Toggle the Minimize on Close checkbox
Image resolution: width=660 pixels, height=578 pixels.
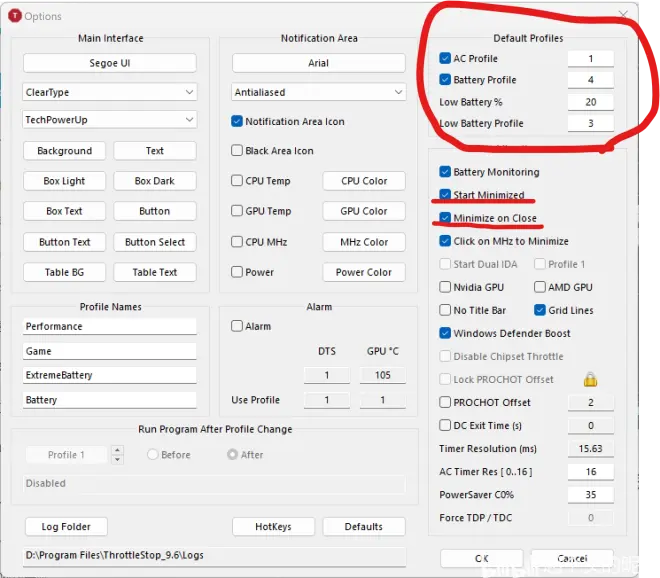(445, 218)
